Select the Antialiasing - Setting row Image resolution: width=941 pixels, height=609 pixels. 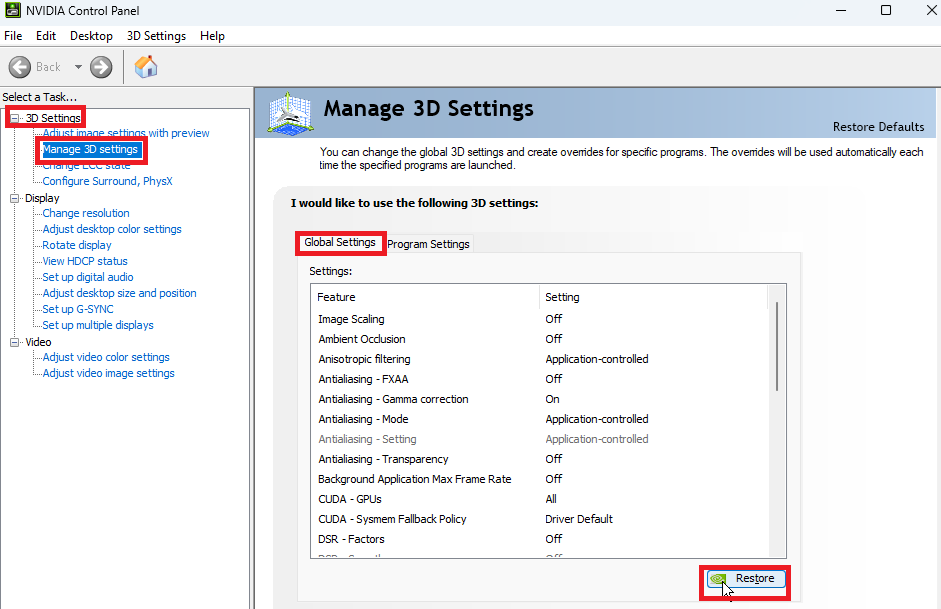[540, 439]
